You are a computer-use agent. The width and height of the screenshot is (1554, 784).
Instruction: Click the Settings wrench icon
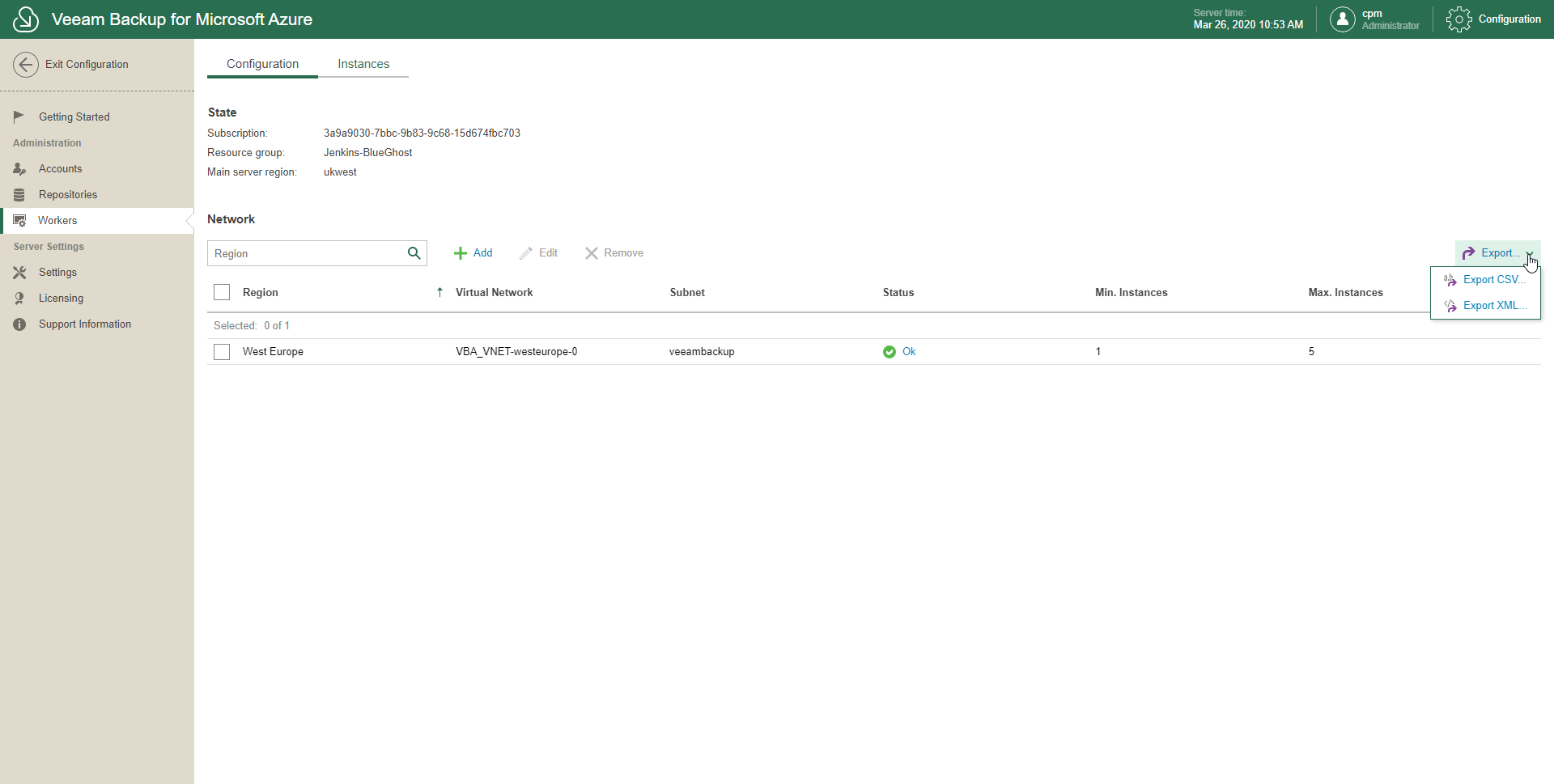click(19, 272)
